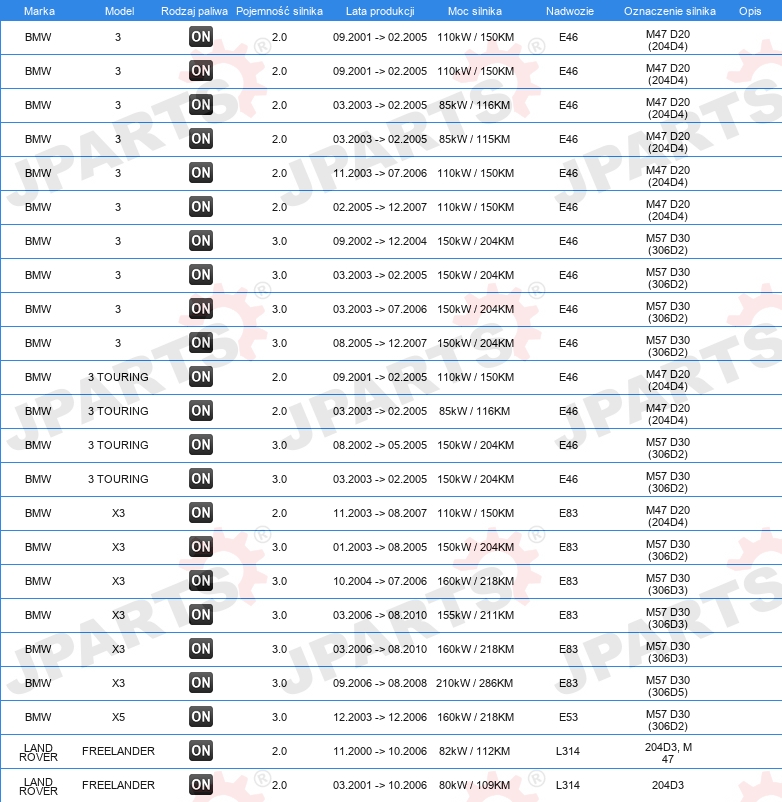
Task: Click the 12.2003 -> 12.2006 production years cell
Action: [x=380, y=717]
